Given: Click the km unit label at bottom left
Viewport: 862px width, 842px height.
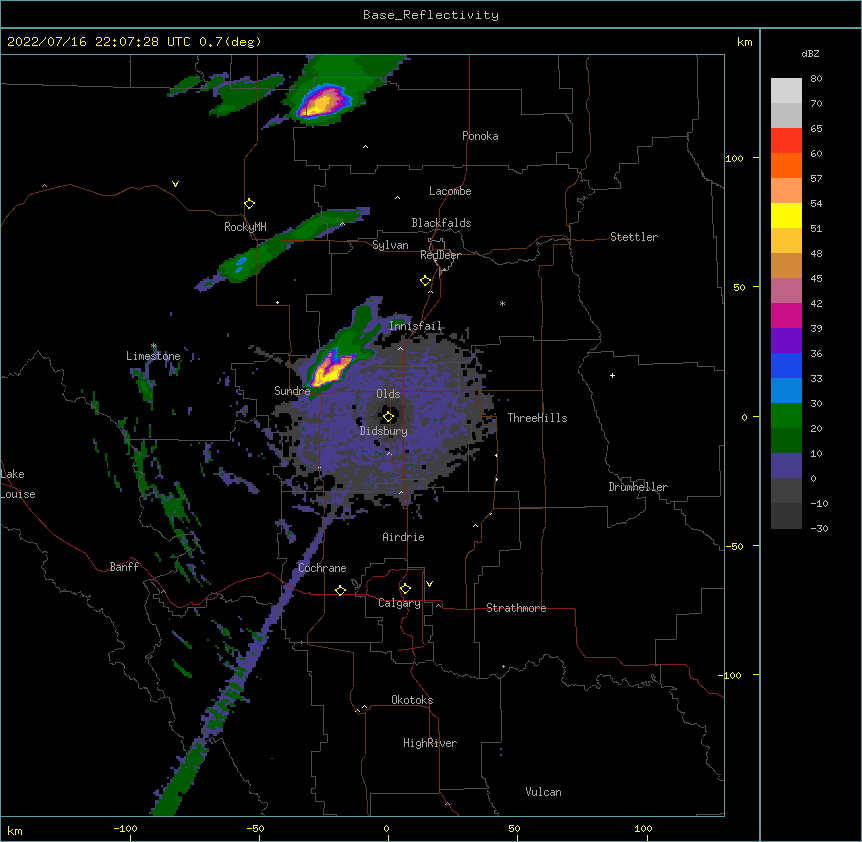Looking at the screenshot, I should coord(14,830).
